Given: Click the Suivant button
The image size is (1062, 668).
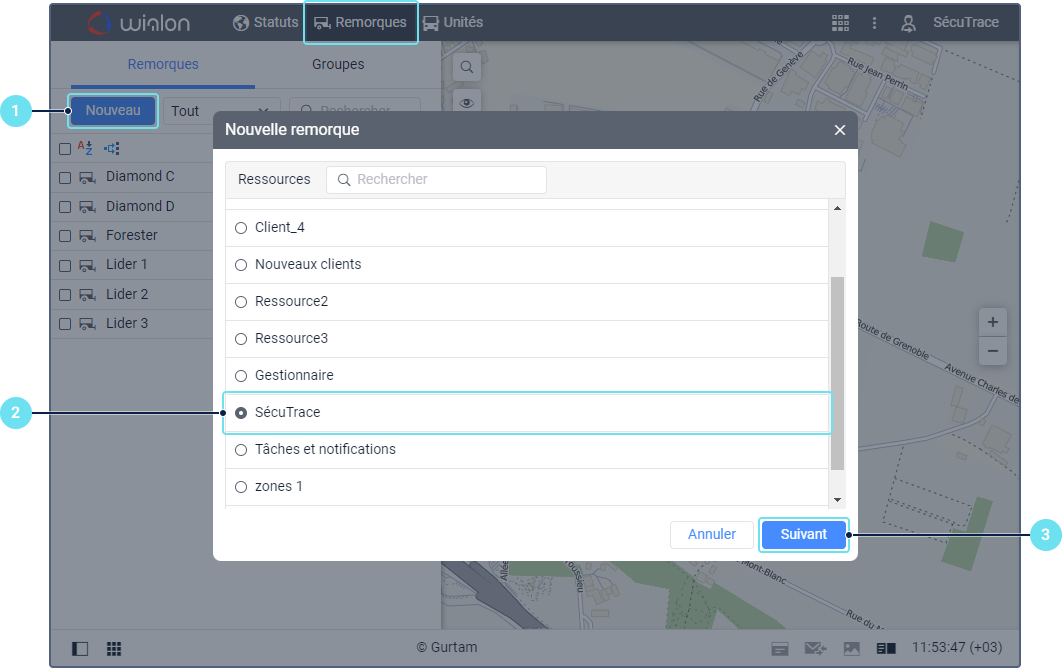Looking at the screenshot, I should pos(803,534).
